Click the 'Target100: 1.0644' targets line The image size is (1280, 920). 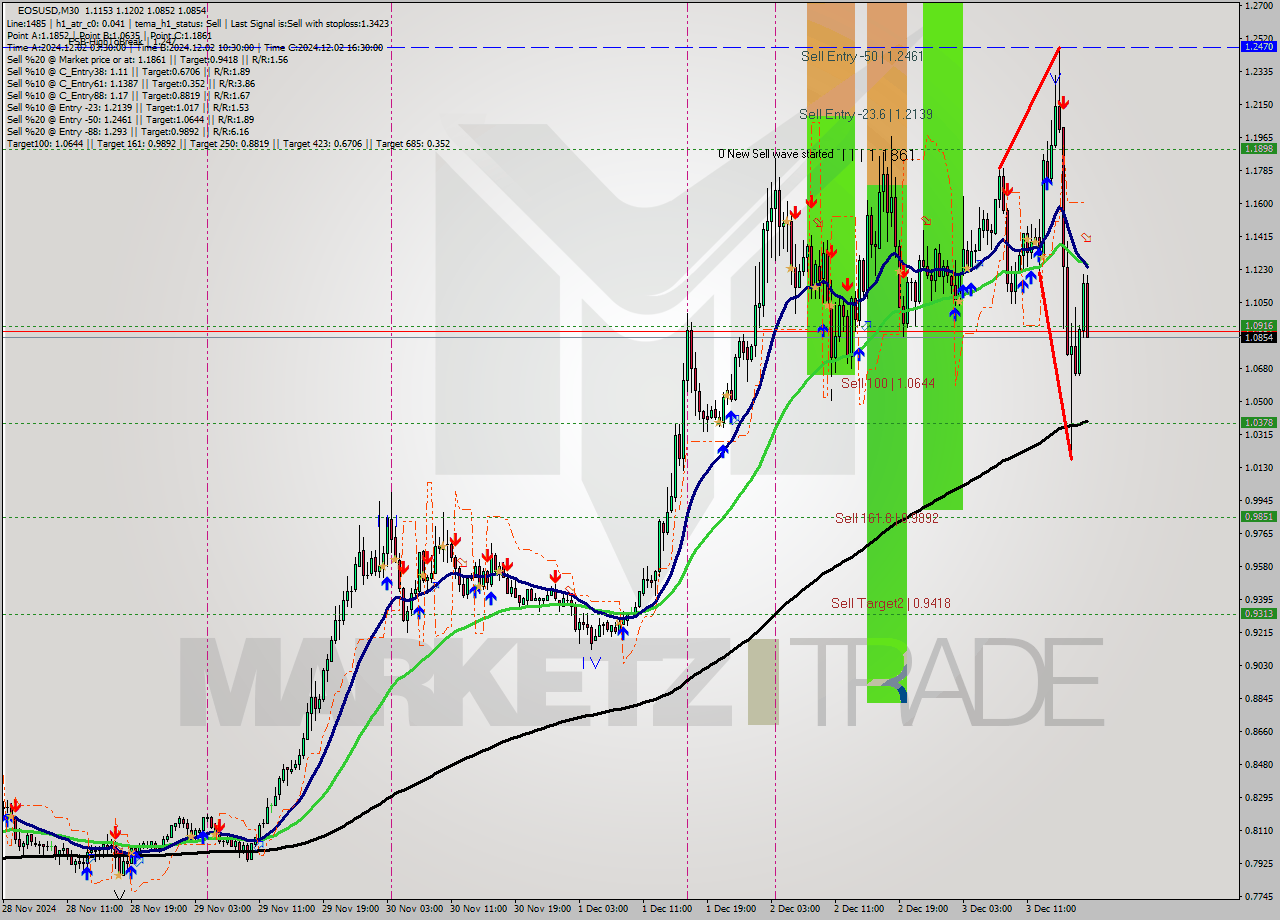coord(228,143)
